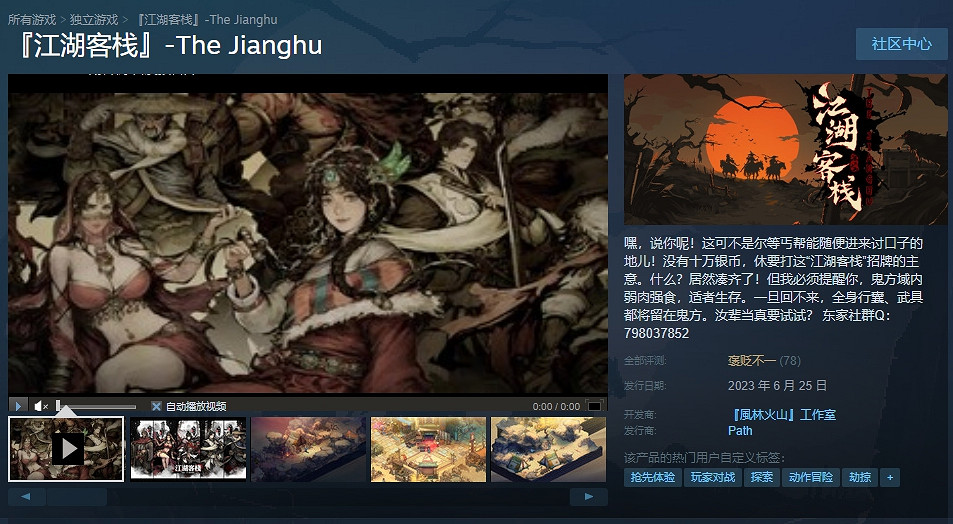Go to 独立游戏 breadcrumb link
This screenshot has height=524, width=953.
point(94,19)
